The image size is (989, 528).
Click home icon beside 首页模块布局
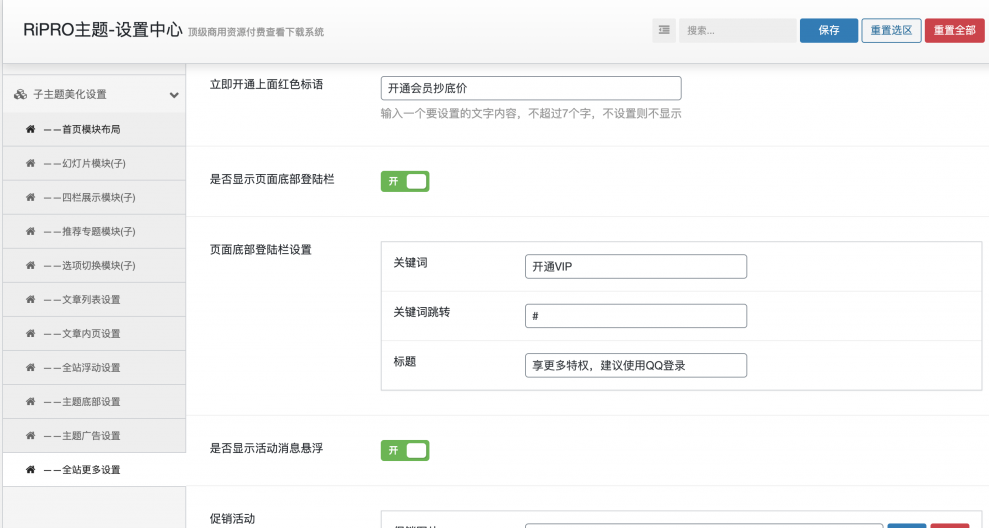pyautogui.click(x=30, y=129)
